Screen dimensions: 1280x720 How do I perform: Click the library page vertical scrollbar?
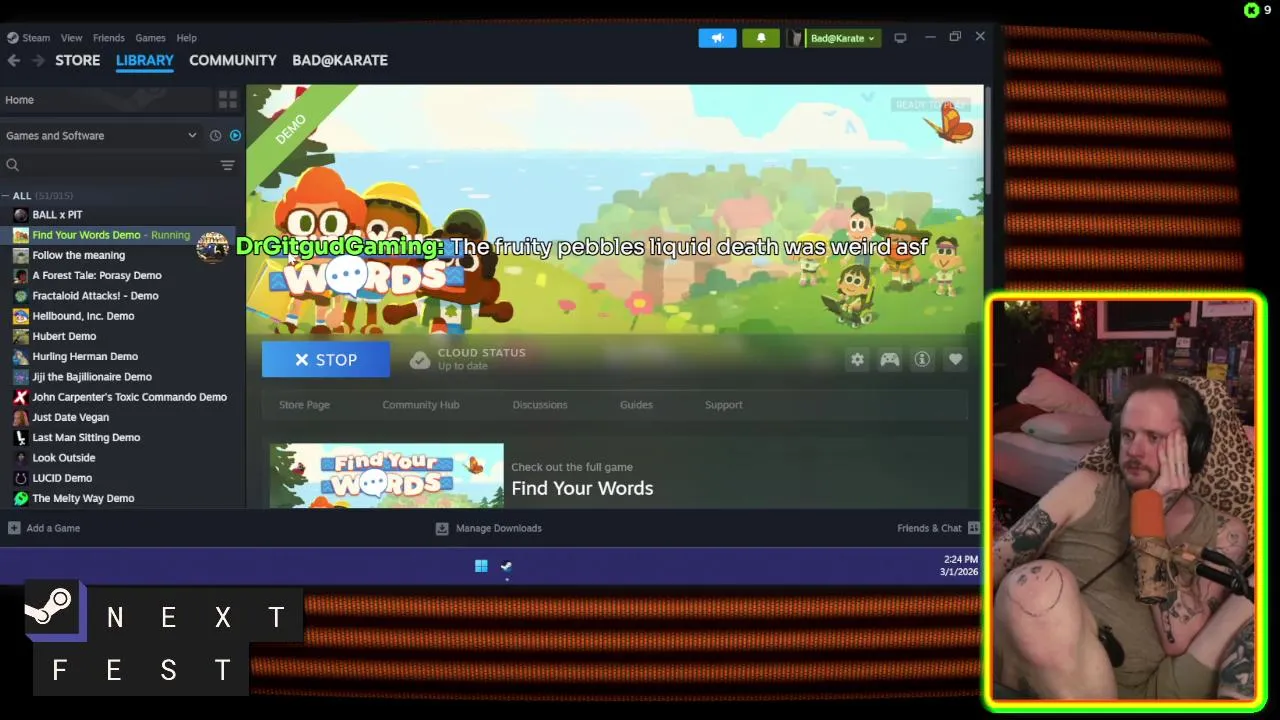988,140
